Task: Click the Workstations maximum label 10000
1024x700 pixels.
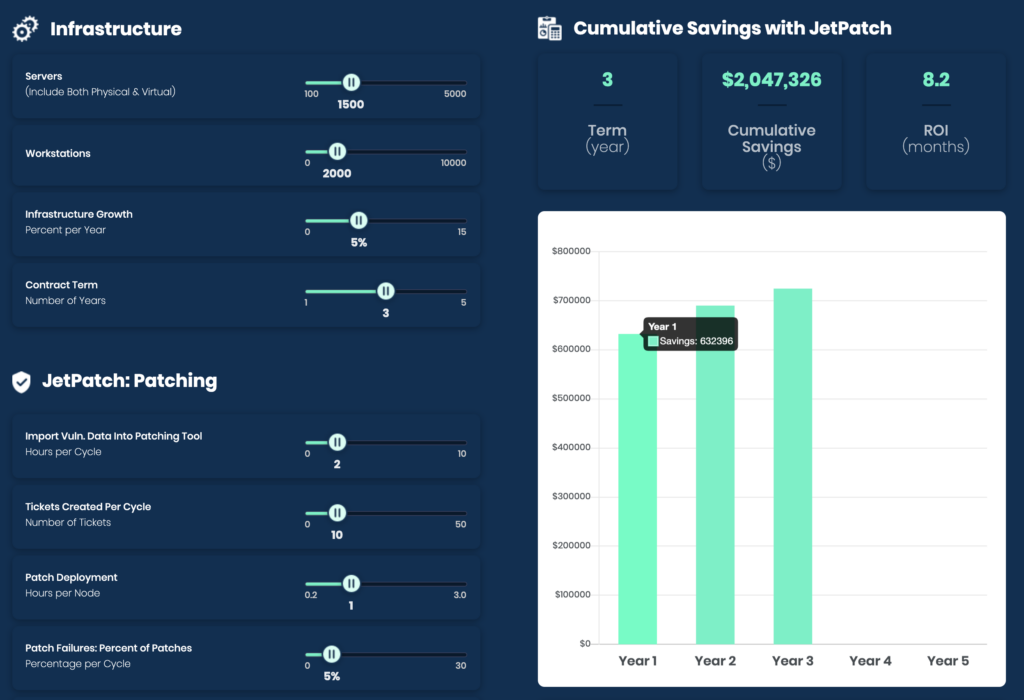Action: pyautogui.click(x=453, y=163)
